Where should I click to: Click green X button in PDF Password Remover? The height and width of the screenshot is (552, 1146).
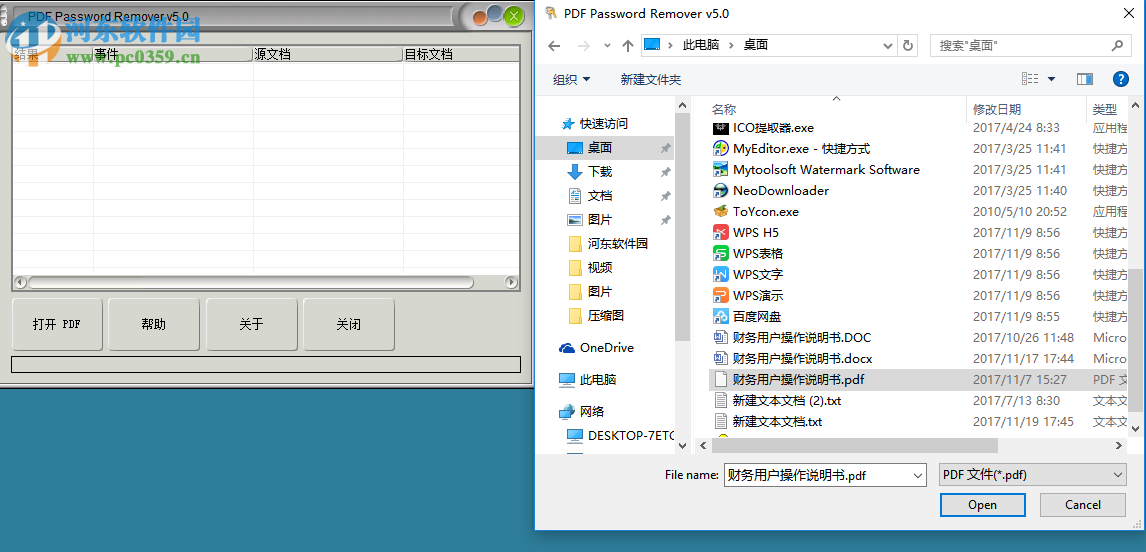515,15
